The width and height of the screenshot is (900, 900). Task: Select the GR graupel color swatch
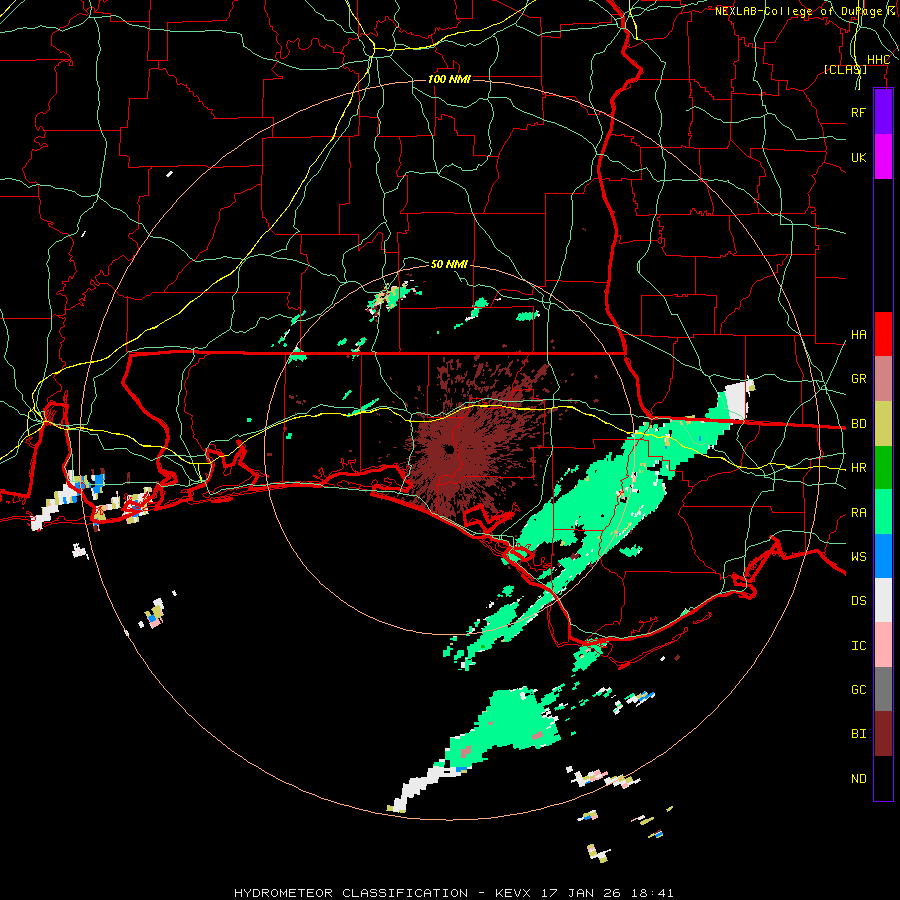pos(883,379)
